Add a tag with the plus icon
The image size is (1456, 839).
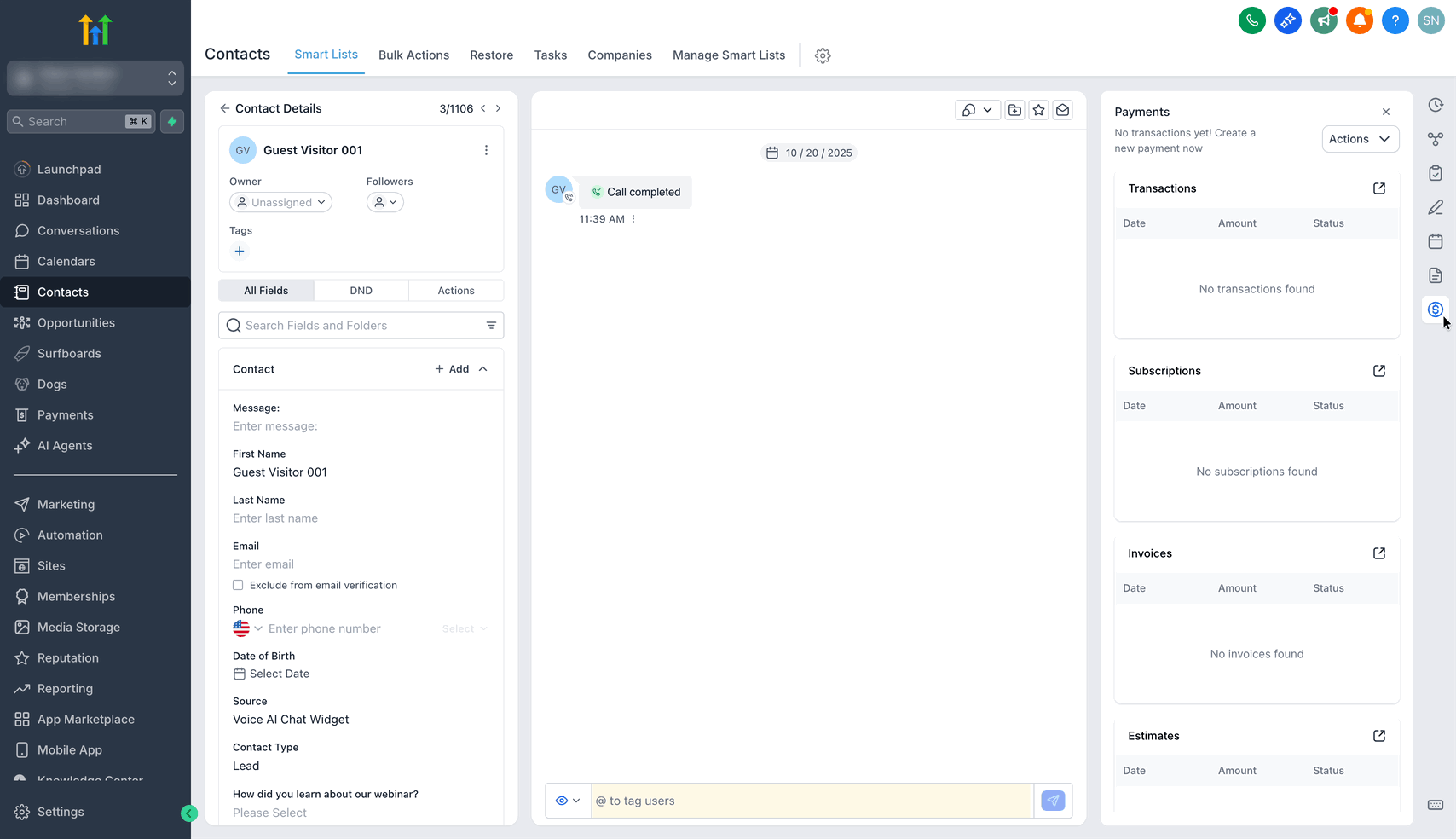pyautogui.click(x=240, y=252)
